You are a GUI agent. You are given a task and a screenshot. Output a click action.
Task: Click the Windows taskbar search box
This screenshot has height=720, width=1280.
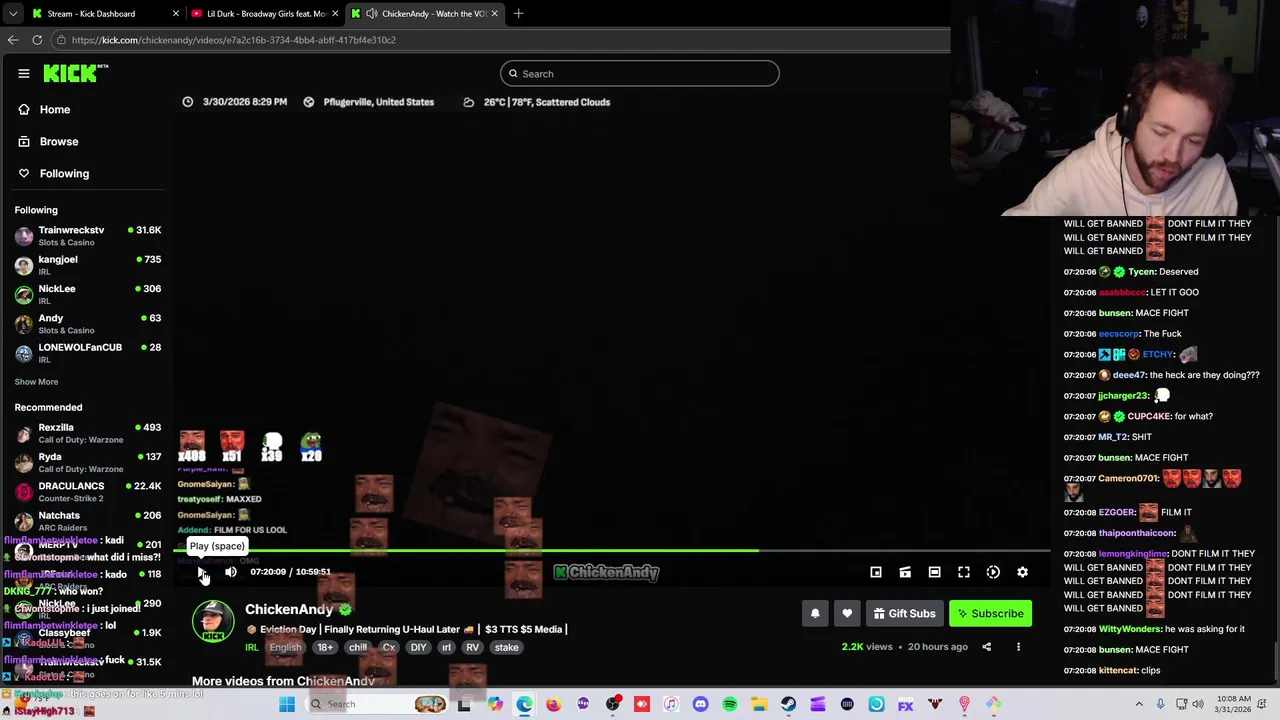coord(378,704)
